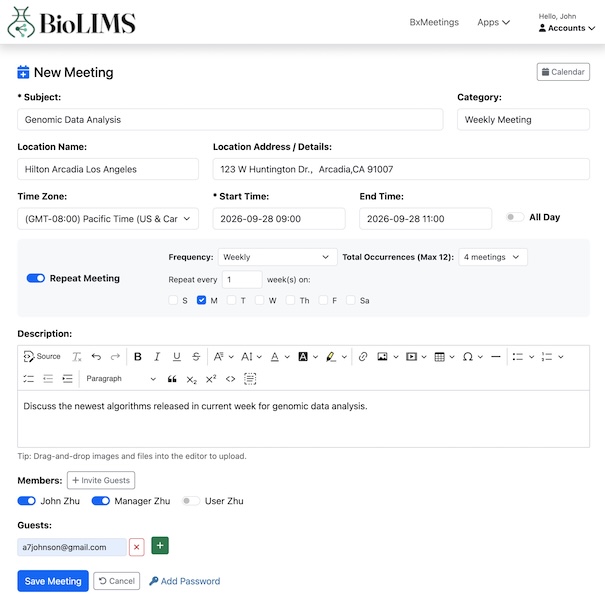
Task: Toggle subscript formatting
Action: (x=191, y=379)
